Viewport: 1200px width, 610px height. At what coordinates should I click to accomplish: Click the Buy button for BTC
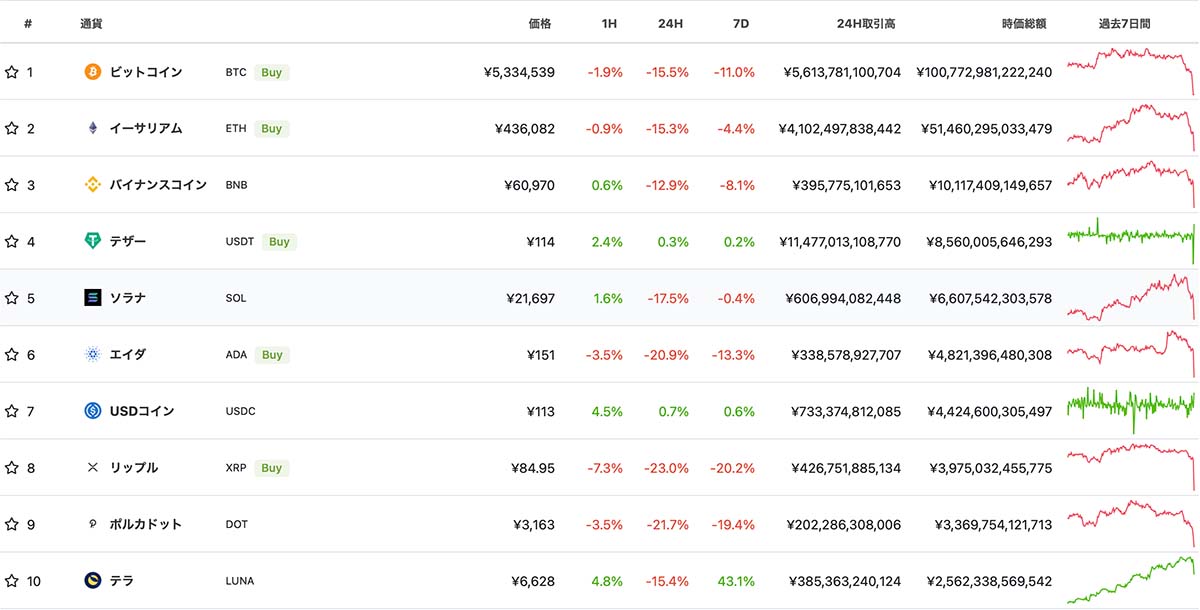pyautogui.click(x=272, y=72)
